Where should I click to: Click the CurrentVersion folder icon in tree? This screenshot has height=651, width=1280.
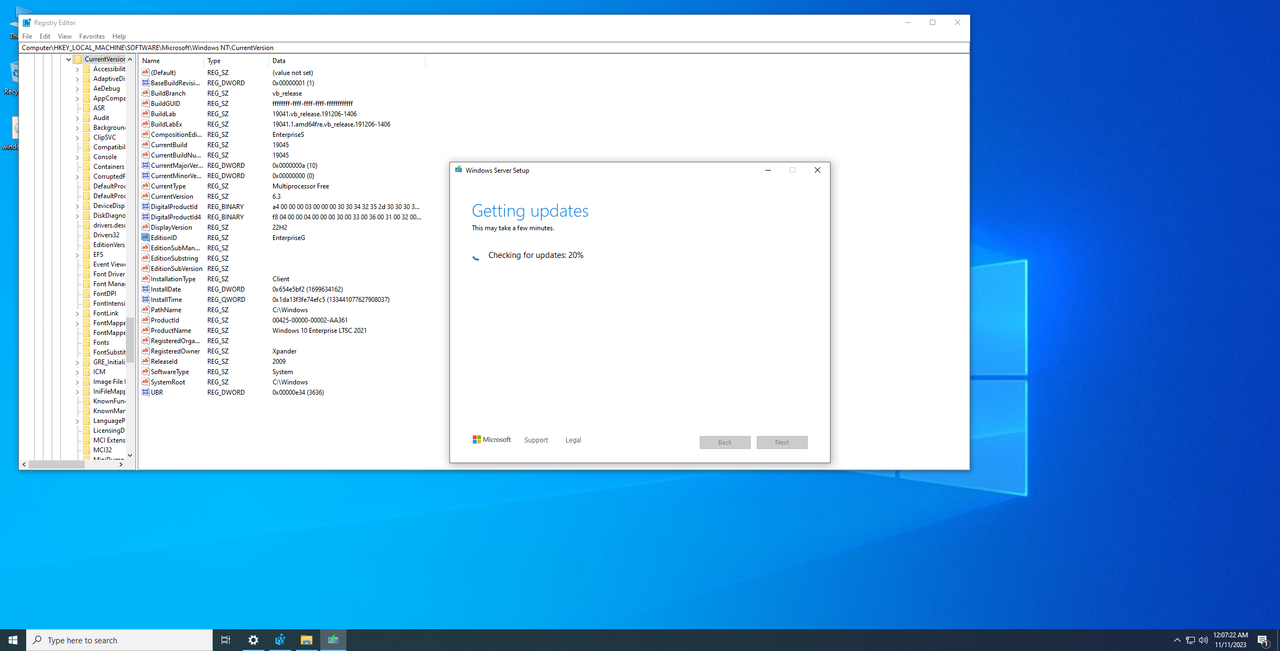[78, 59]
